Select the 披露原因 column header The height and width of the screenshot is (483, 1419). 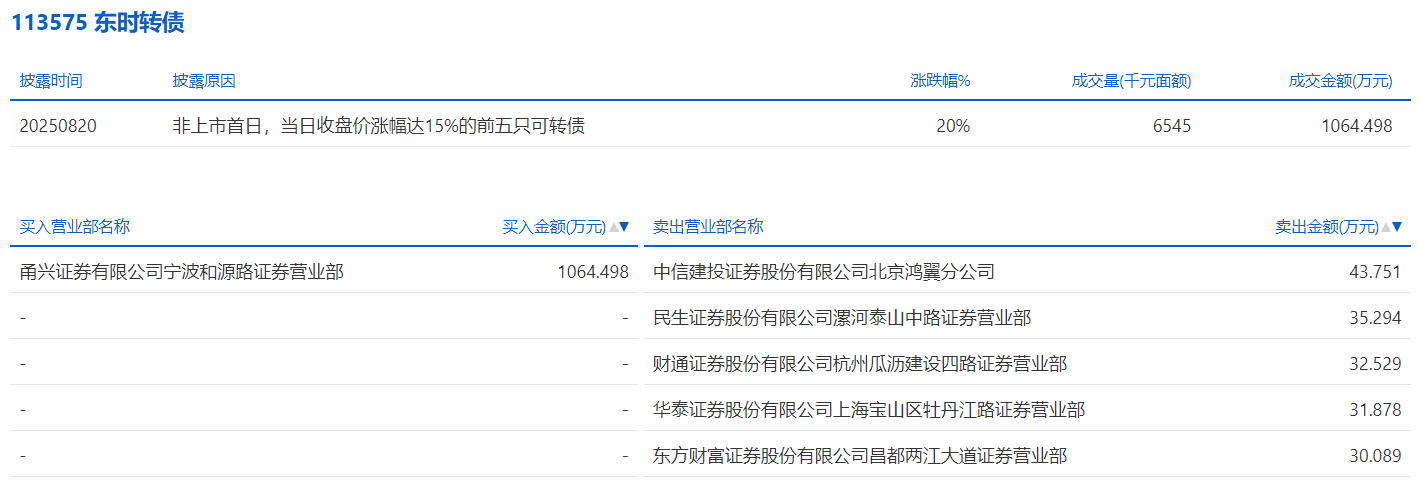point(204,81)
